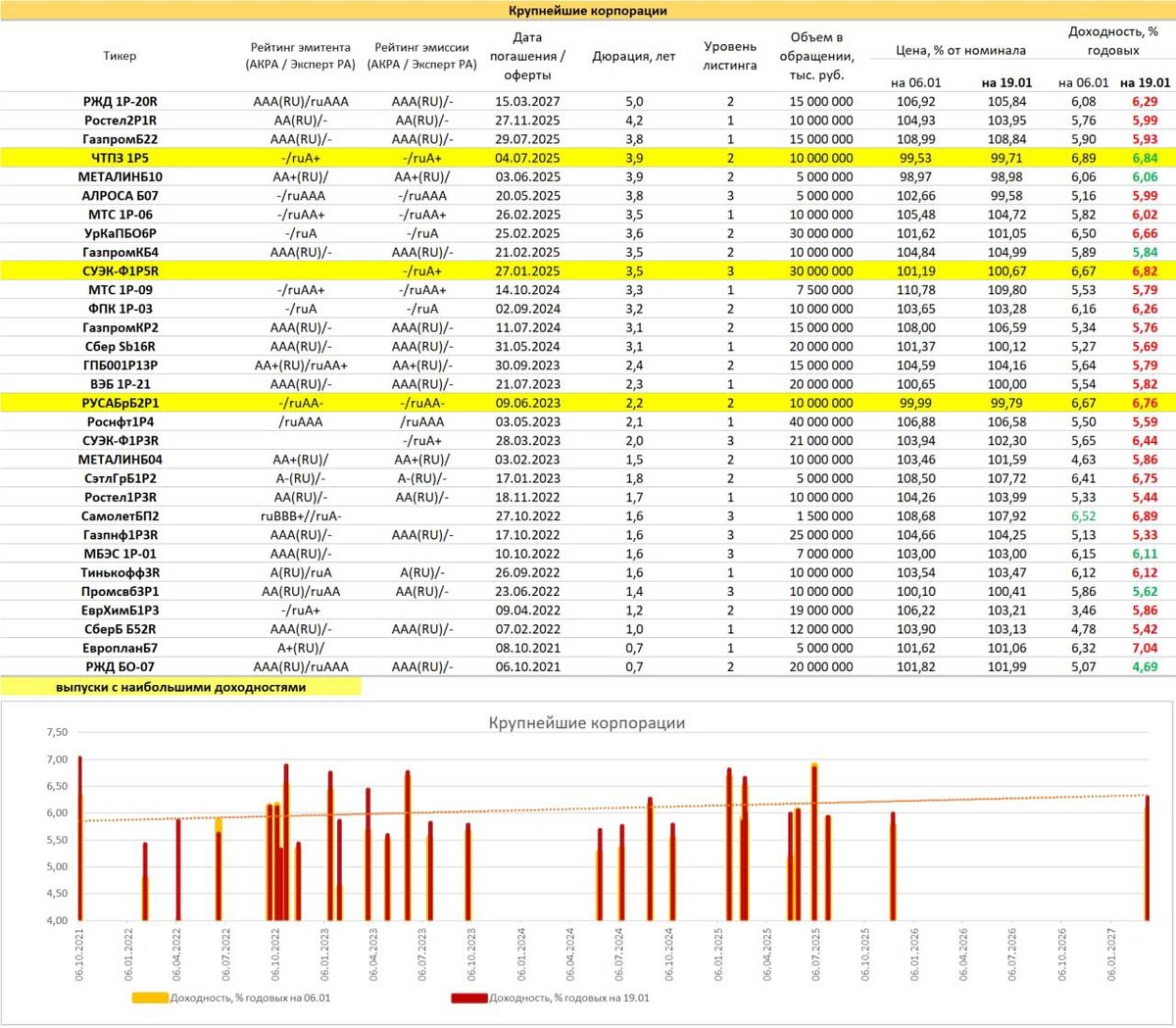This screenshot has width=1176, height=1028.
Task: Click the chart title 'Крупнейшие корпорации'
Action: click(x=587, y=723)
